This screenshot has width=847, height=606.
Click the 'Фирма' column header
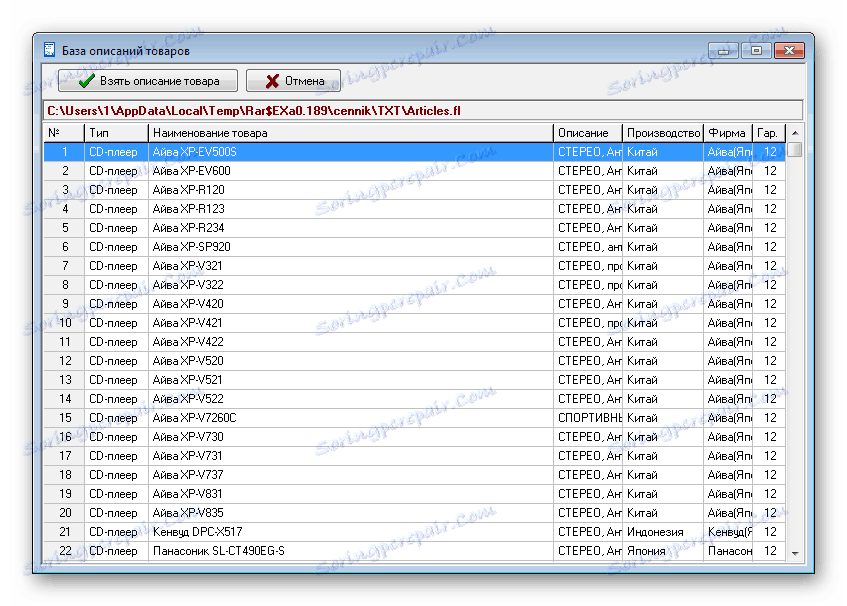point(728,133)
